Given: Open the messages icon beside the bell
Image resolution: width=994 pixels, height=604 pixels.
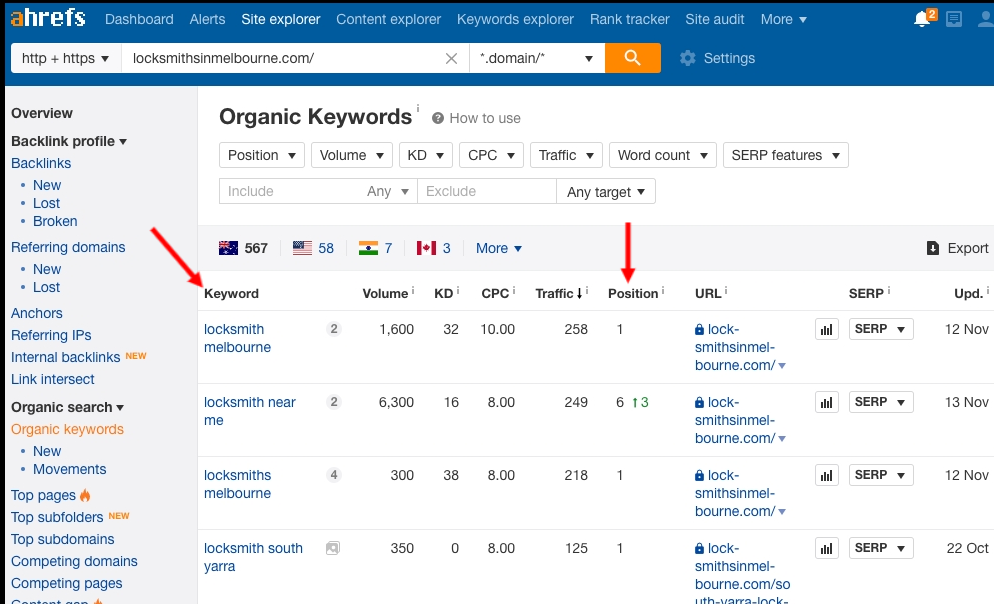Looking at the screenshot, I should coord(953,20).
